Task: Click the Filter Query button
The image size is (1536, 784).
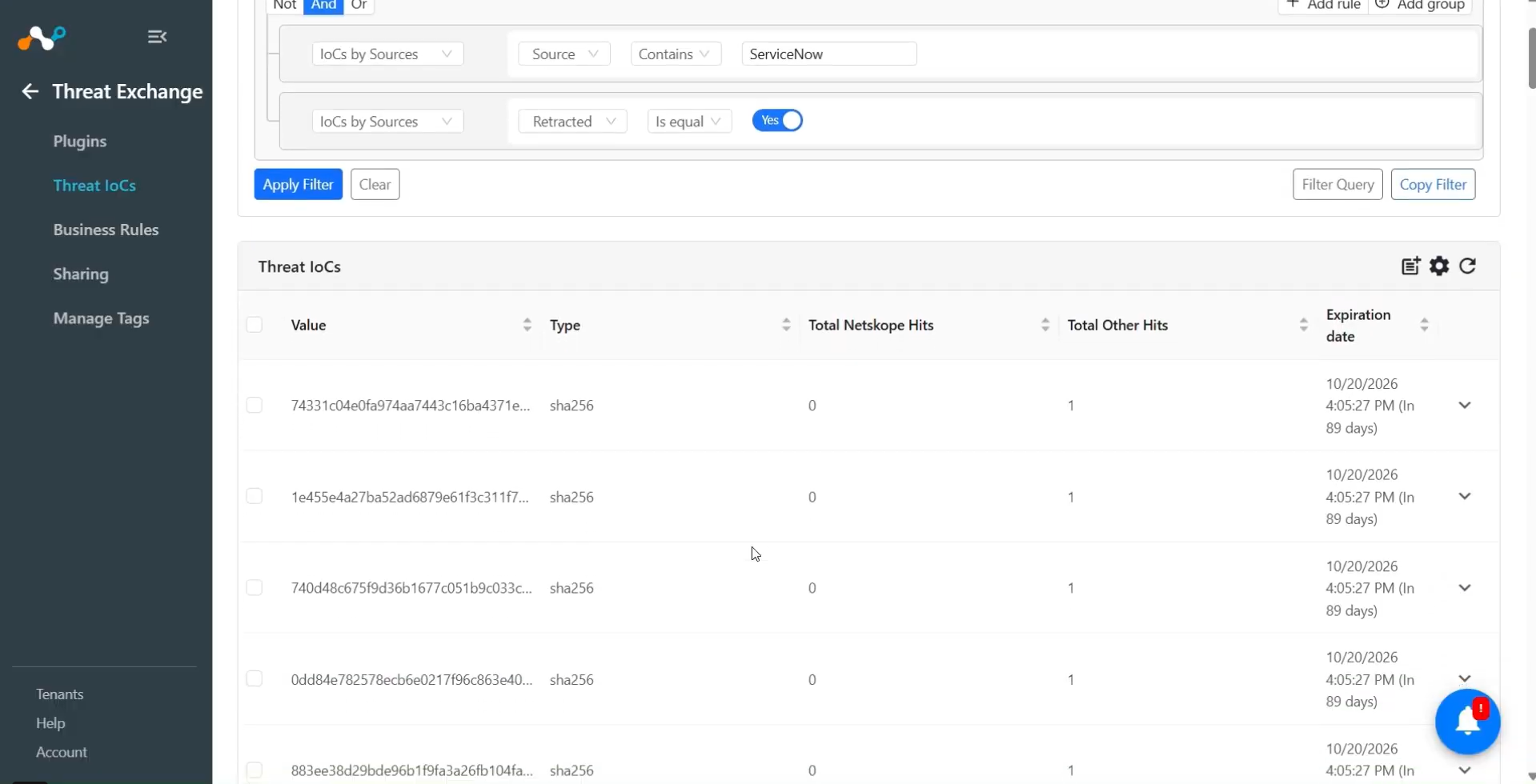Action: click(x=1337, y=184)
